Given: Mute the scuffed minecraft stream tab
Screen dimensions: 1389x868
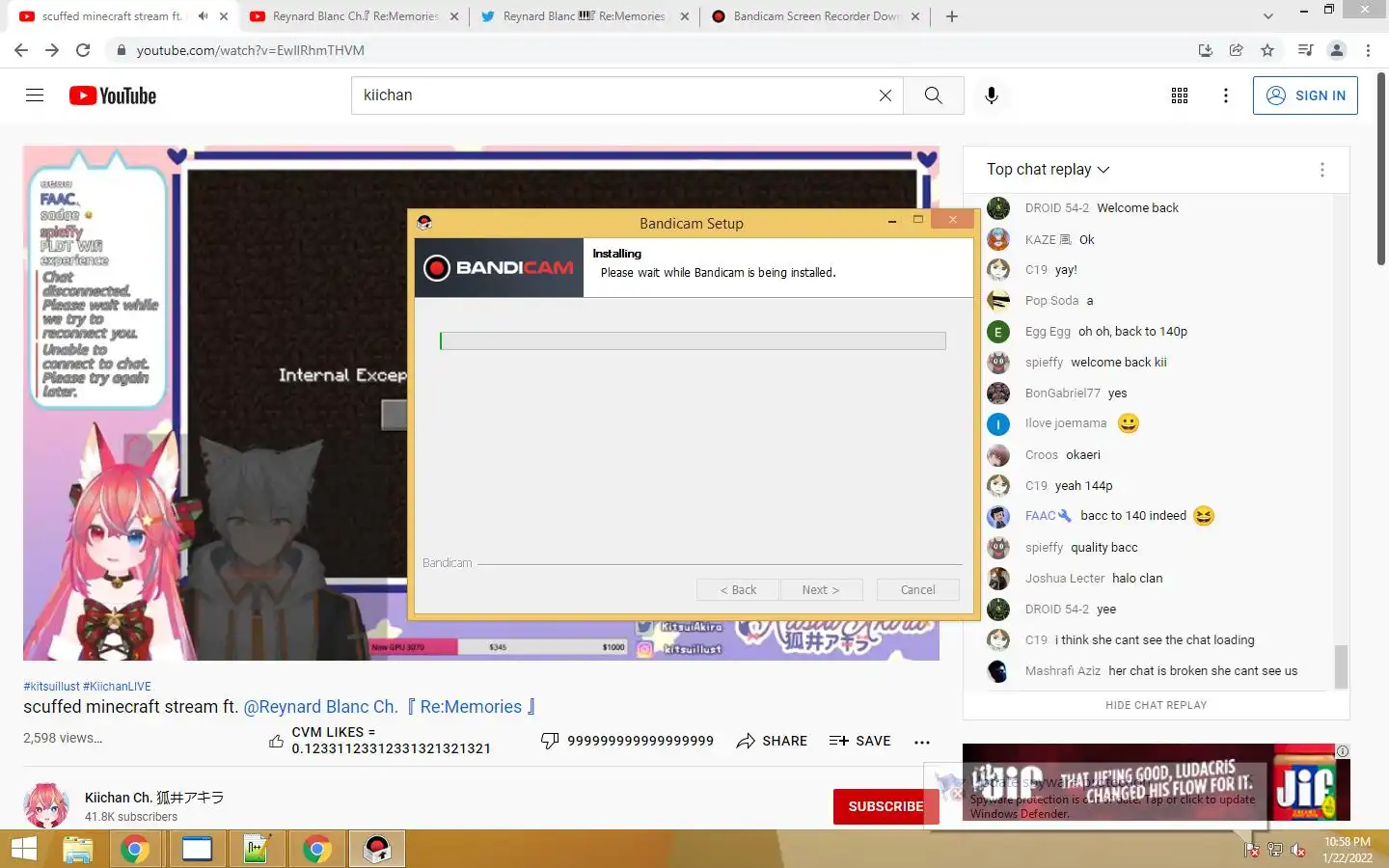Looking at the screenshot, I should (203, 16).
